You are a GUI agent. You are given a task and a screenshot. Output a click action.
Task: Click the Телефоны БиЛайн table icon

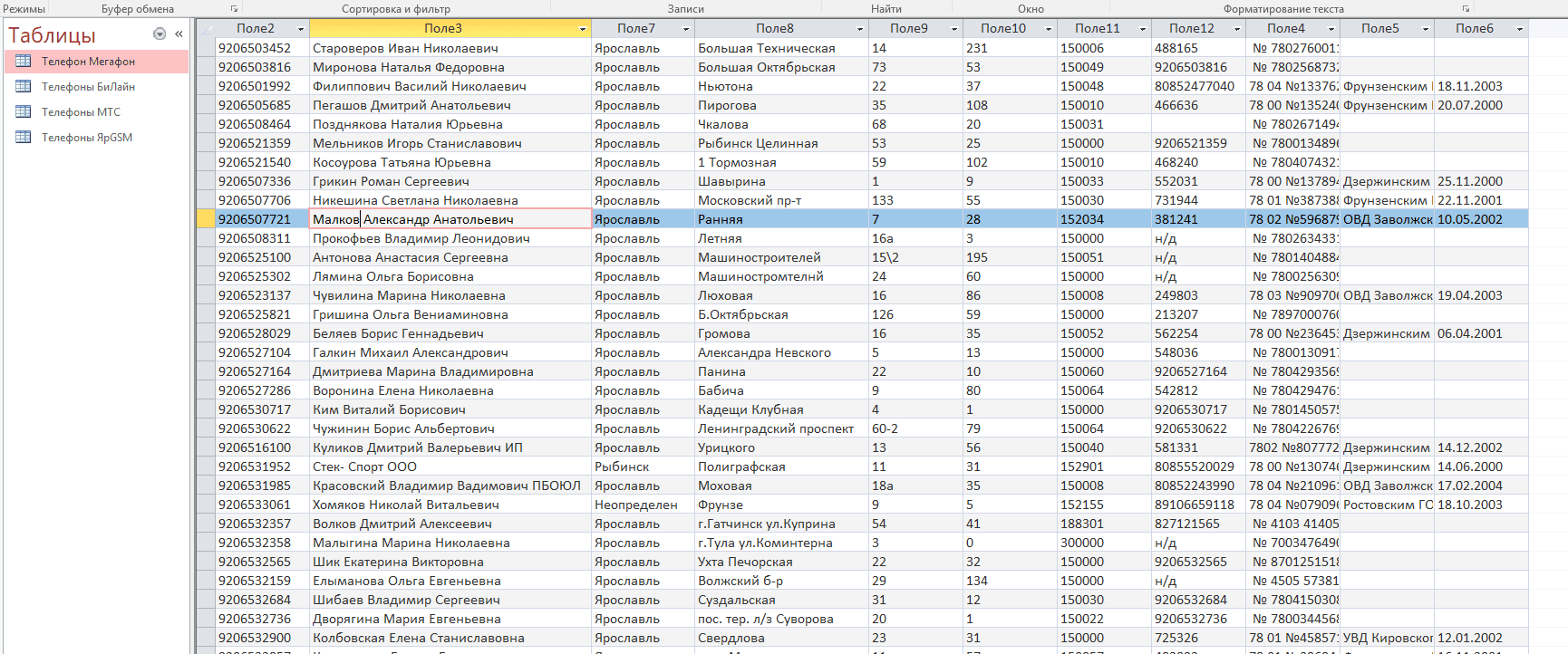click(24, 86)
